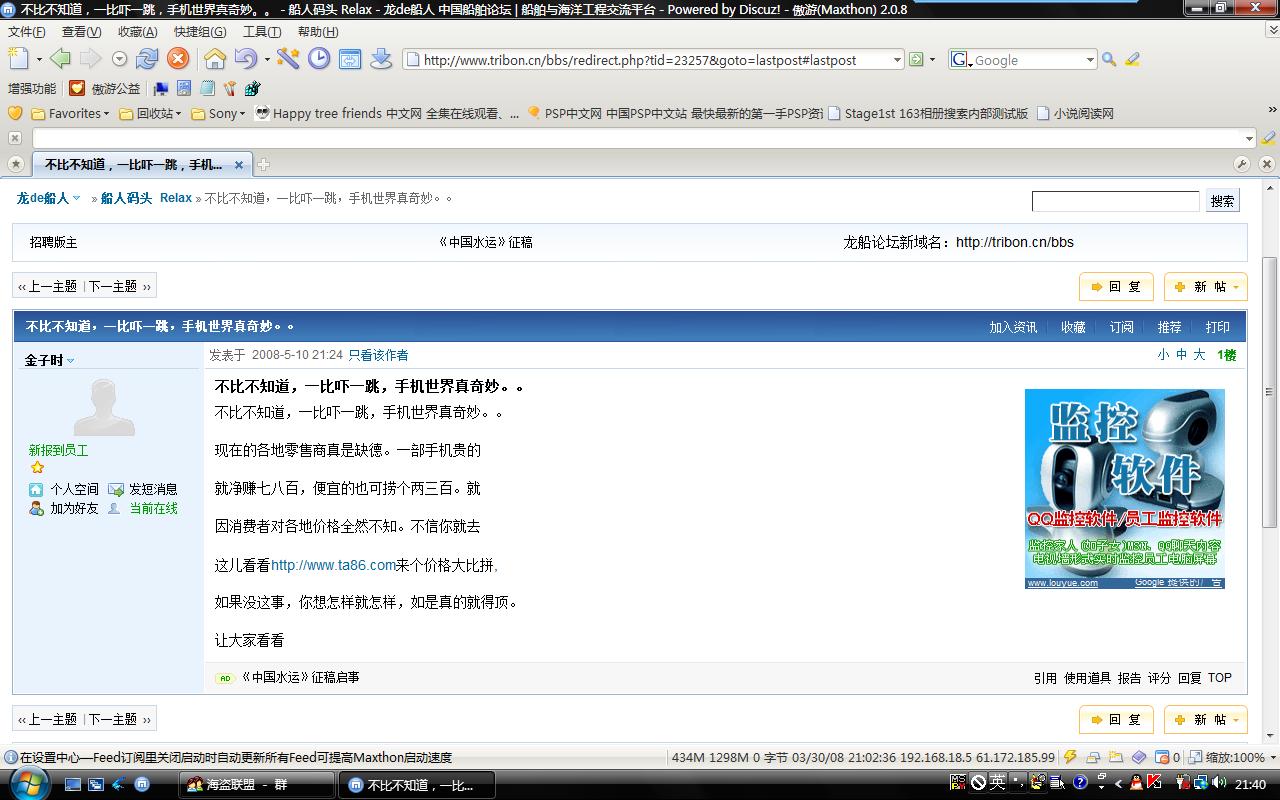Click the full-screen toggle toolbar icon

tap(350, 59)
